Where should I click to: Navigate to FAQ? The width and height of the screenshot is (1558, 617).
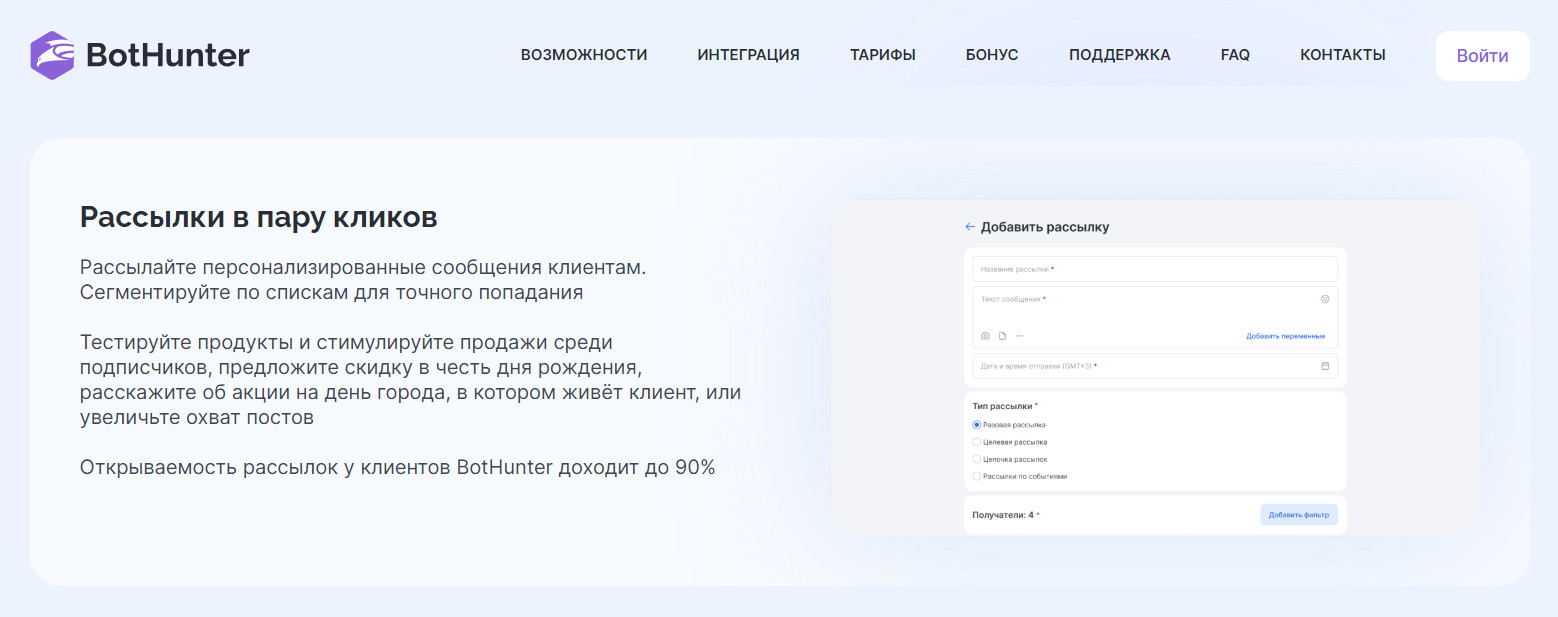coord(1235,55)
